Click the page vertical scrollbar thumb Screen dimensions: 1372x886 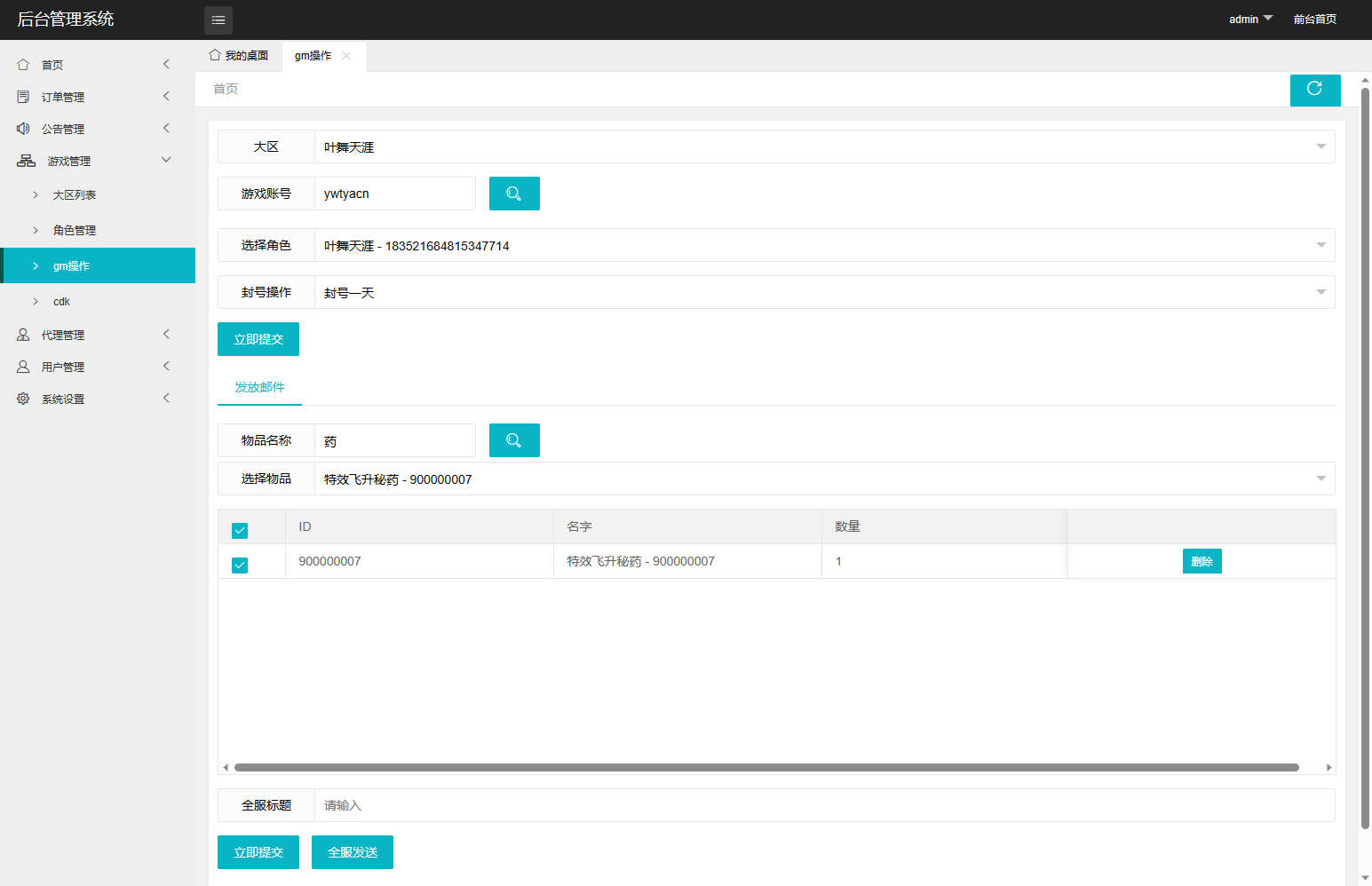(1365, 458)
